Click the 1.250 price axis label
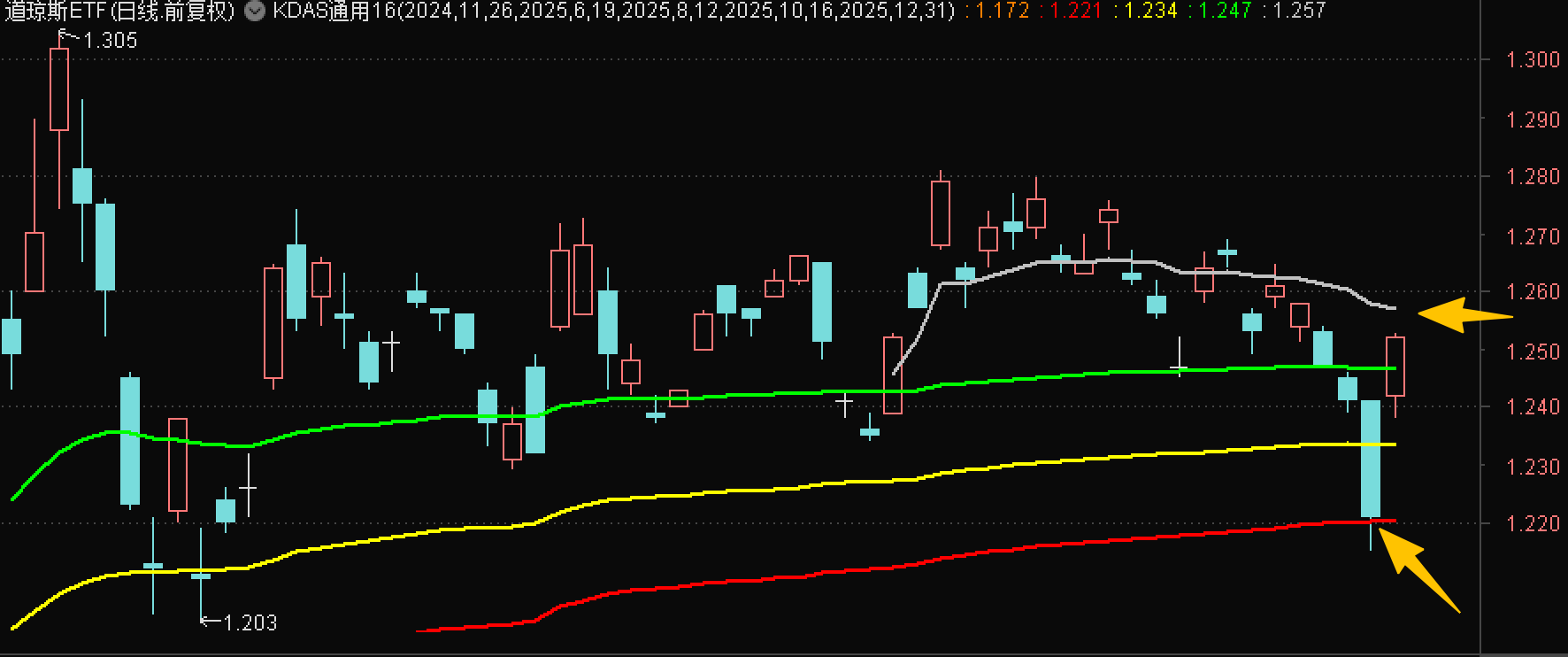Viewport: 1568px width, 657px height. pos(1533,352)
